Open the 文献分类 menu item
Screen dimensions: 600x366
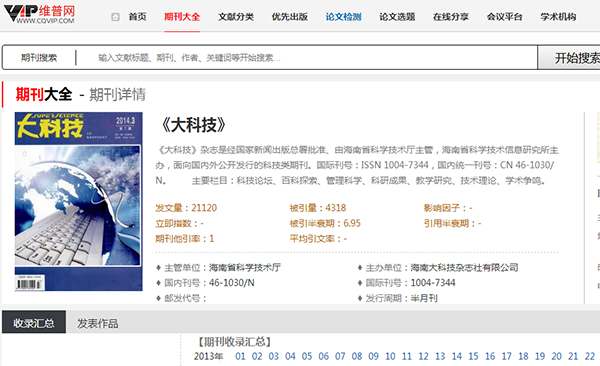(236, 17)
